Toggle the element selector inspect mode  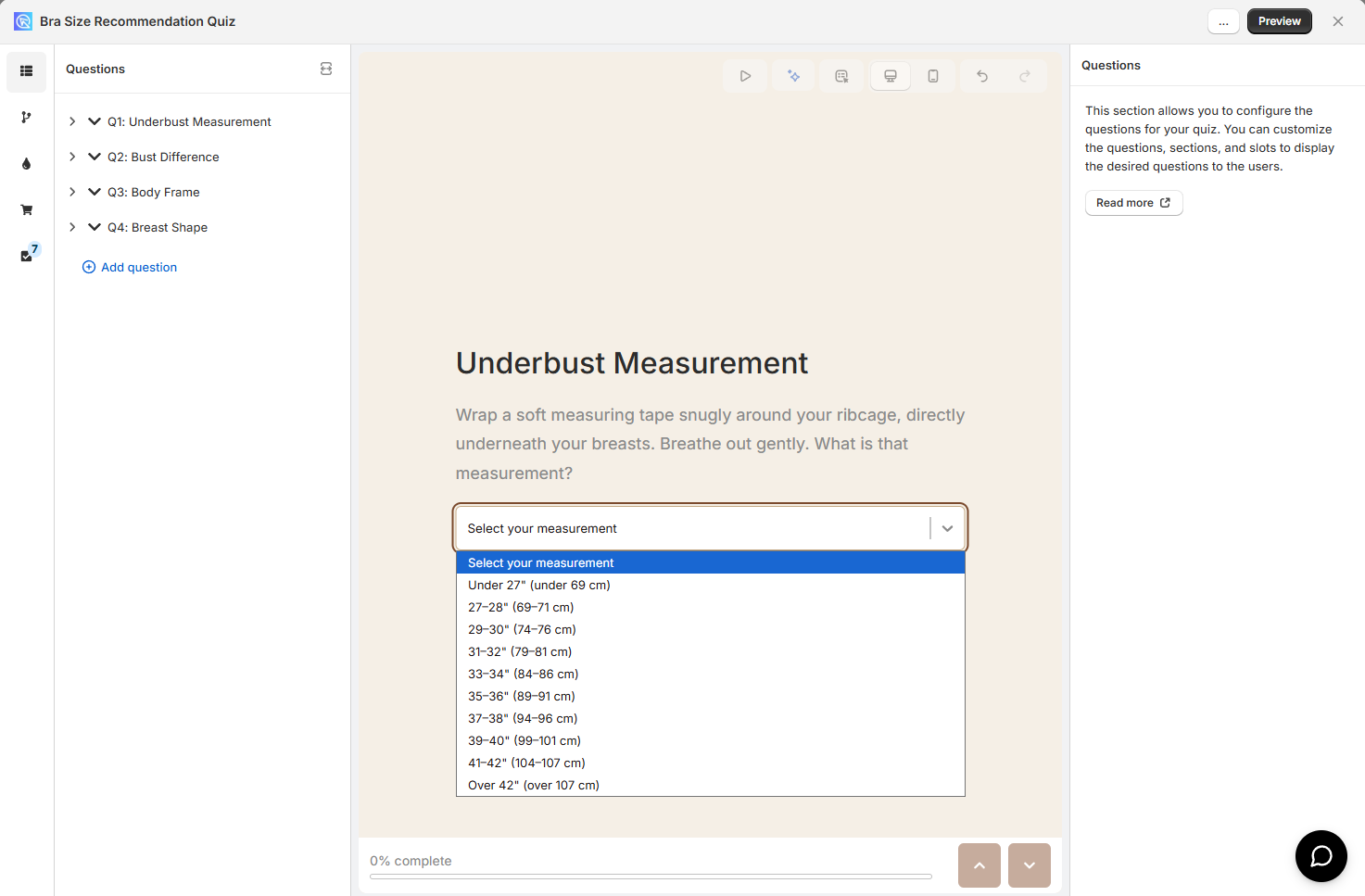pyautogui.click(x=841, y=76)
